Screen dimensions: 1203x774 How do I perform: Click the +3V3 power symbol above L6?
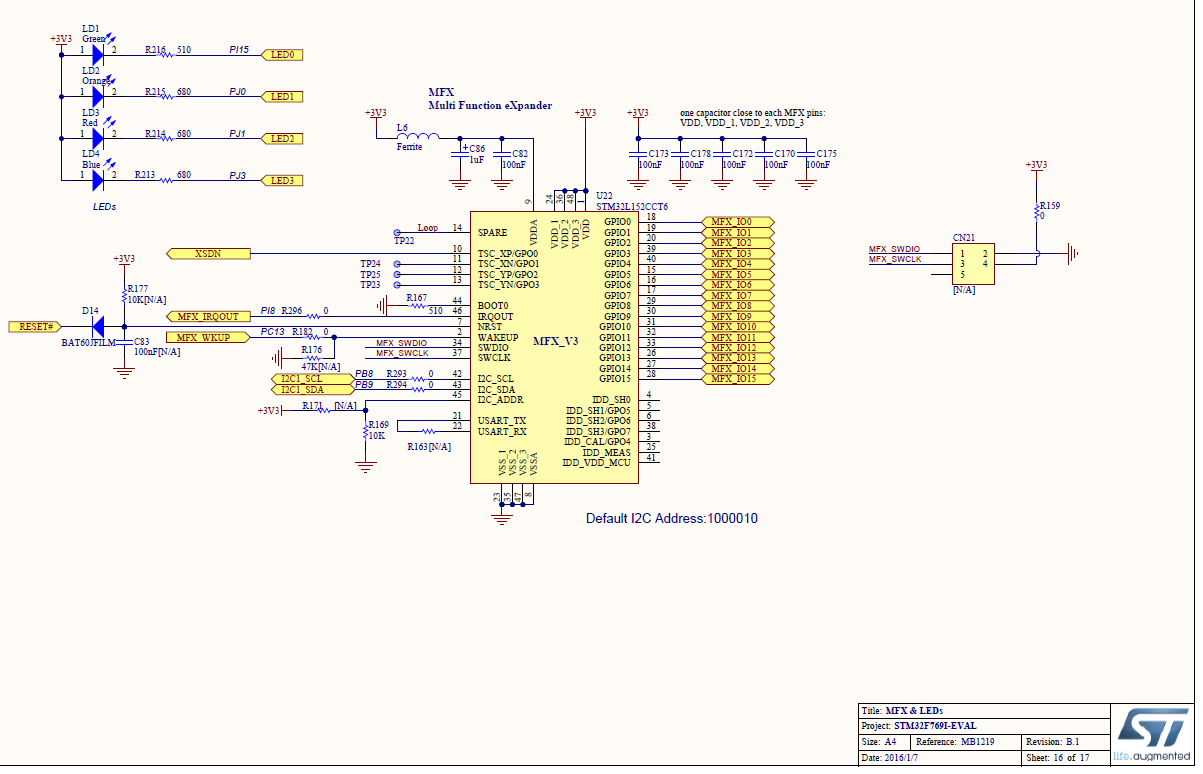click(x=375, y=113)
